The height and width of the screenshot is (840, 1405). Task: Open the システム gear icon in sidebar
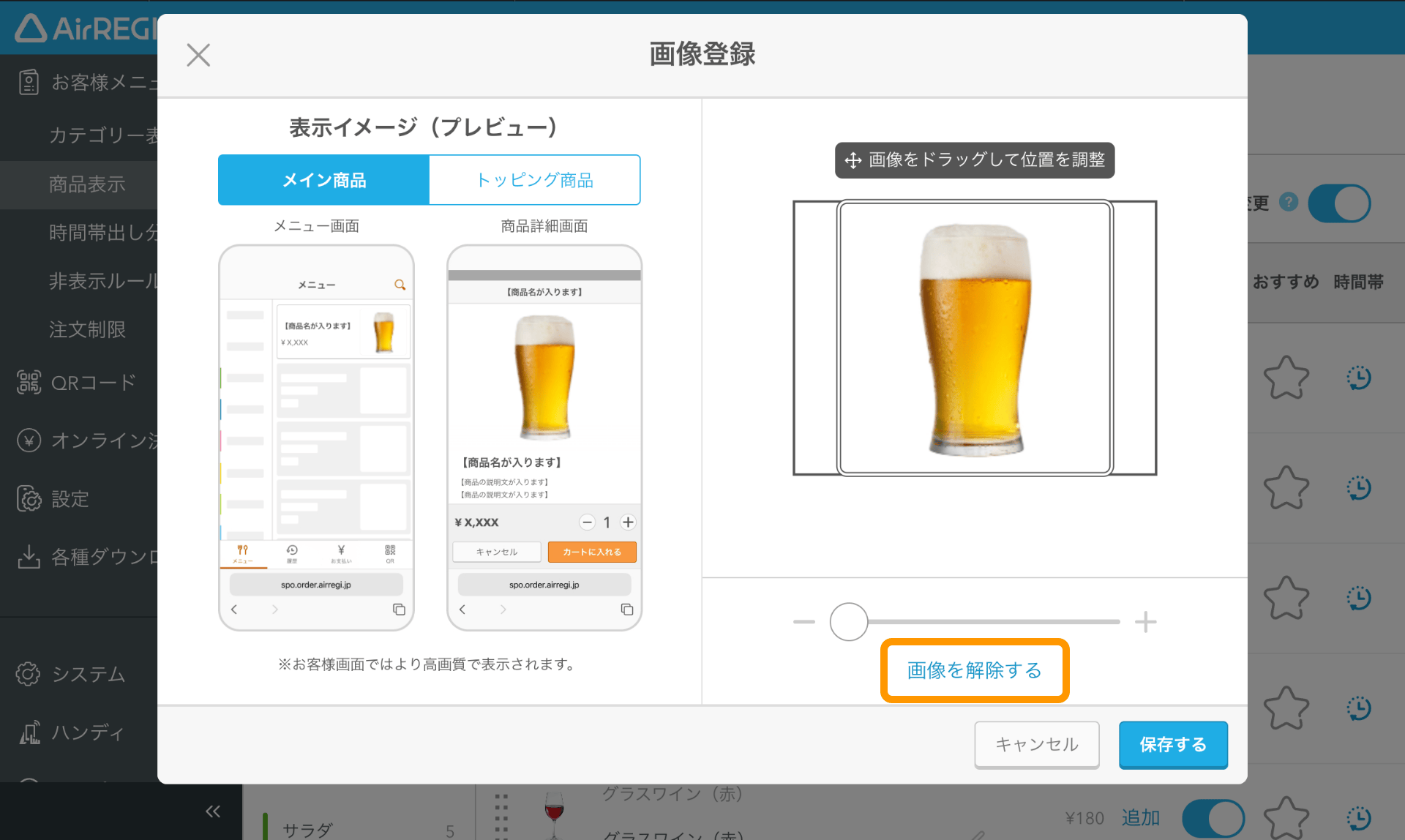coord(29,674)
